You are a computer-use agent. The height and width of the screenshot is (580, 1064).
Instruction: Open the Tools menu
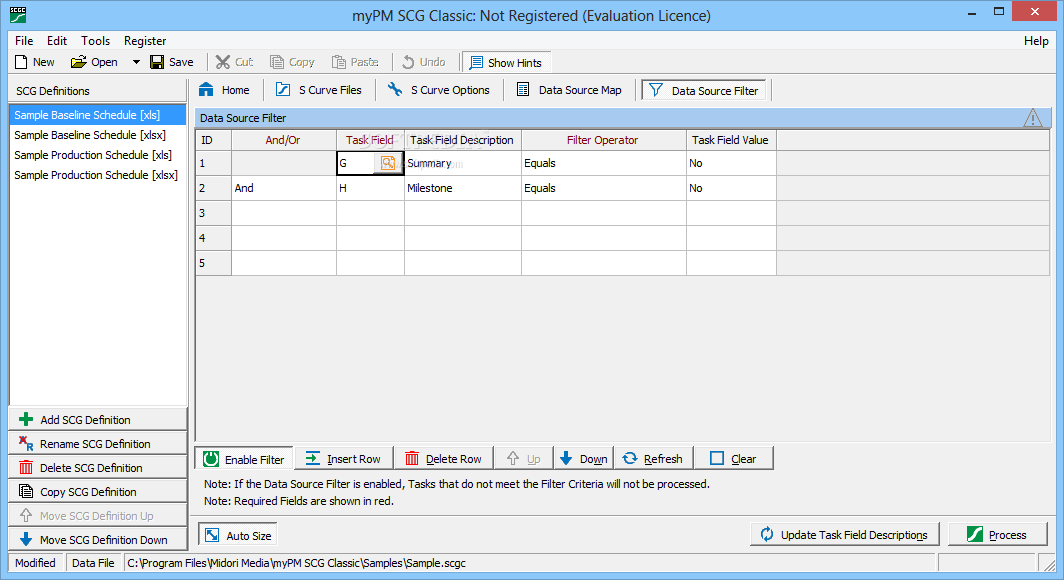[96, 41]
